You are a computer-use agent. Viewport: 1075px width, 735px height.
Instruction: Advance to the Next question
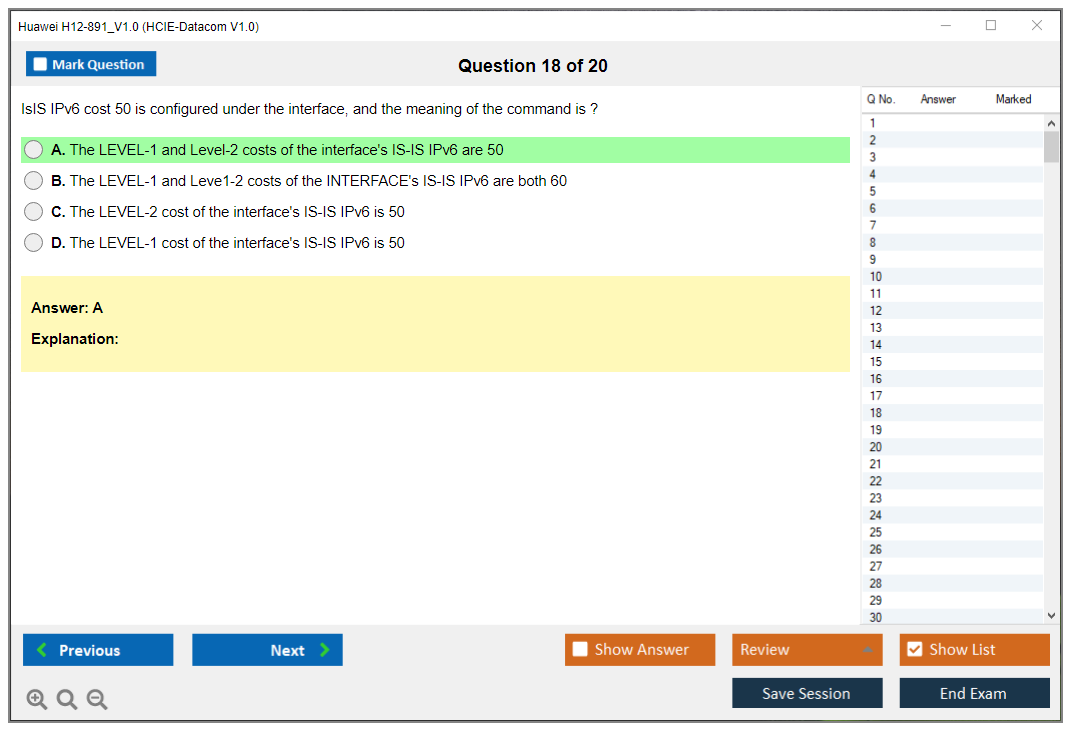coord(267,650)
